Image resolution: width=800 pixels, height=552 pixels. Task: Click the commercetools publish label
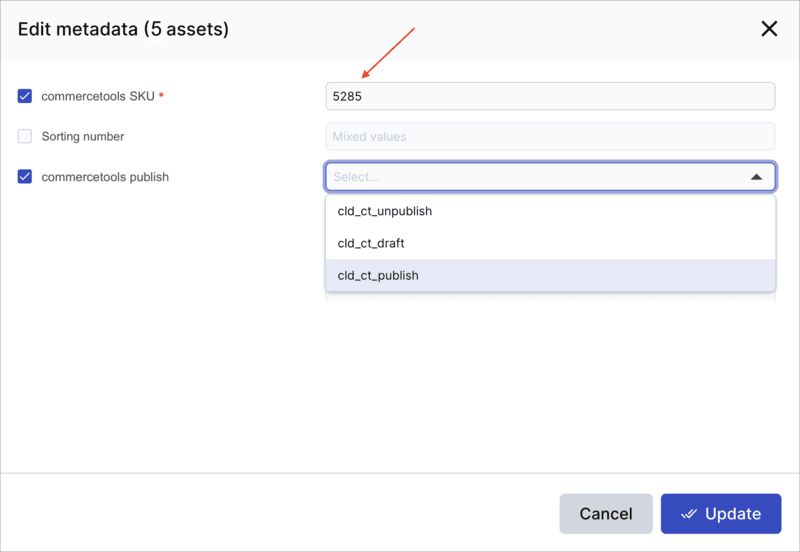[x=105, y=177]
